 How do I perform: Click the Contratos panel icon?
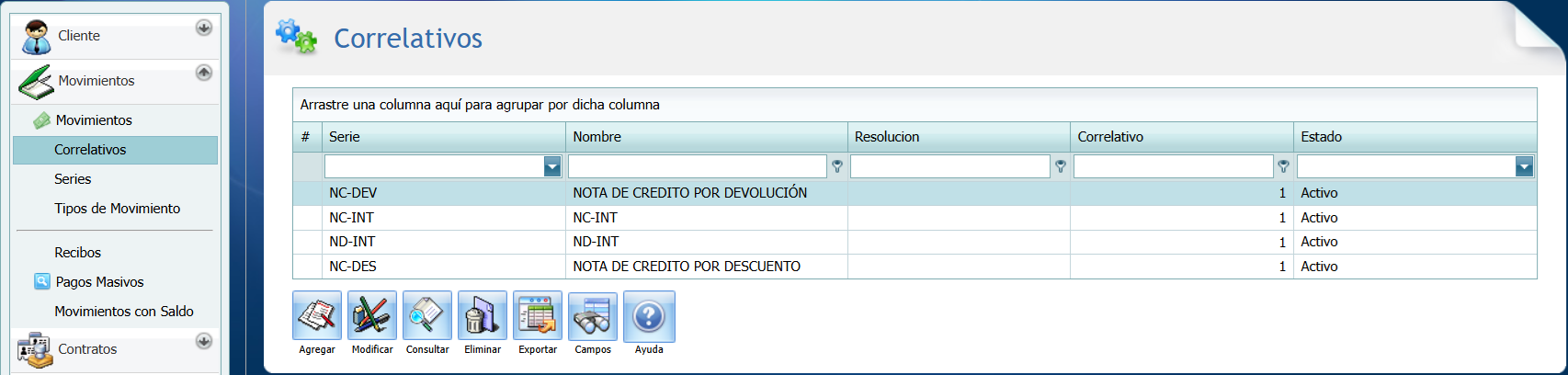(35, 351)
